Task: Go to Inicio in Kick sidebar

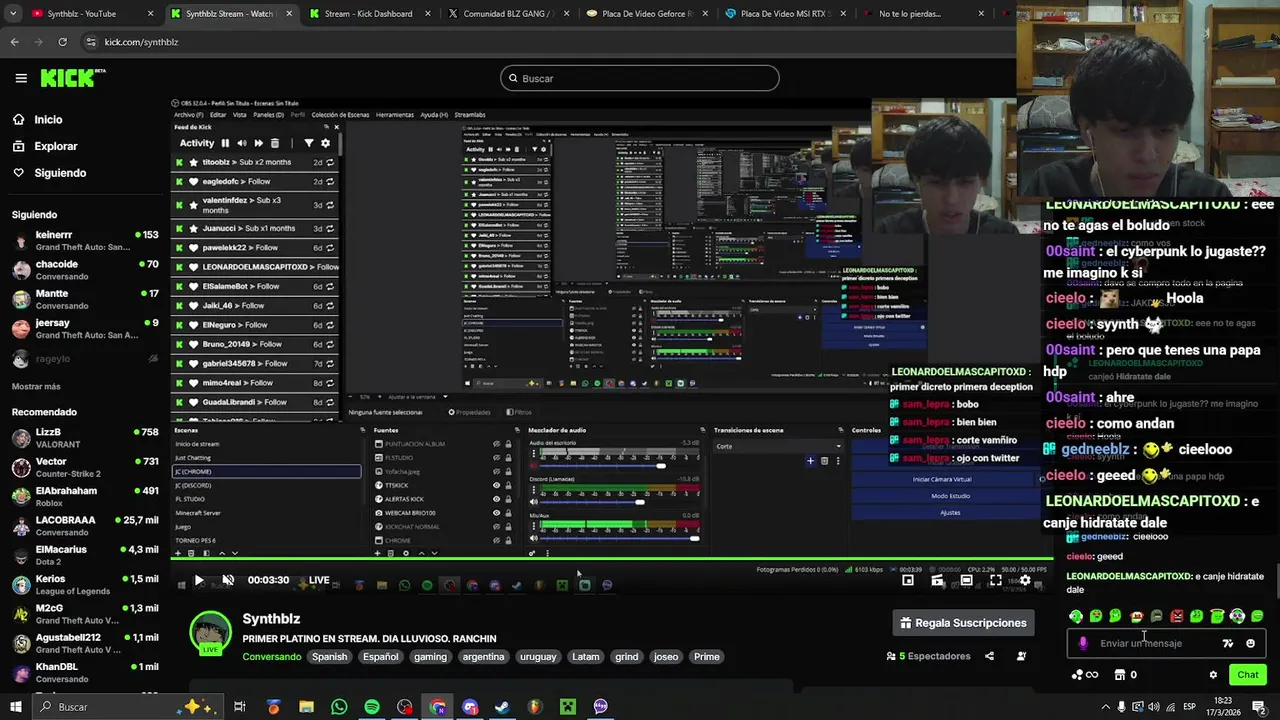Action: [37, 119]
